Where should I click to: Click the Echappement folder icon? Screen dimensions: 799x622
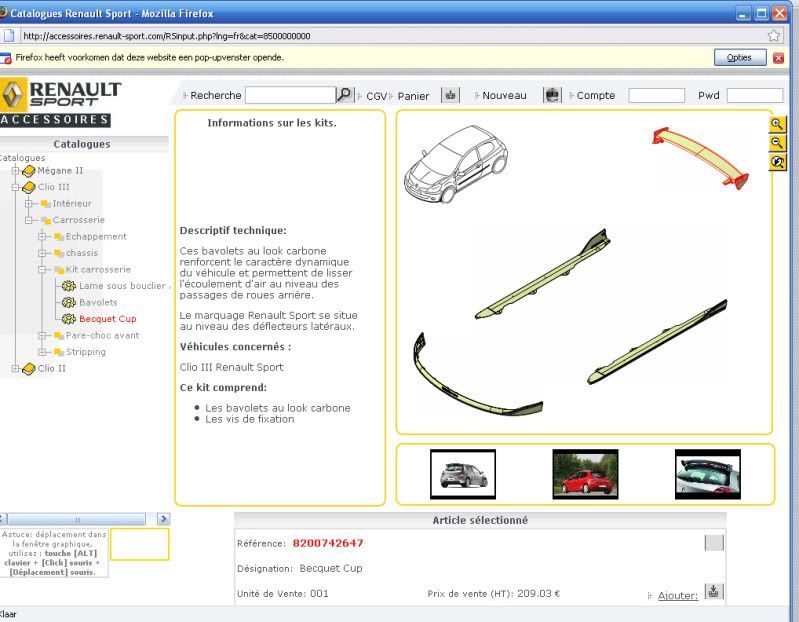(x=59, y=236)
